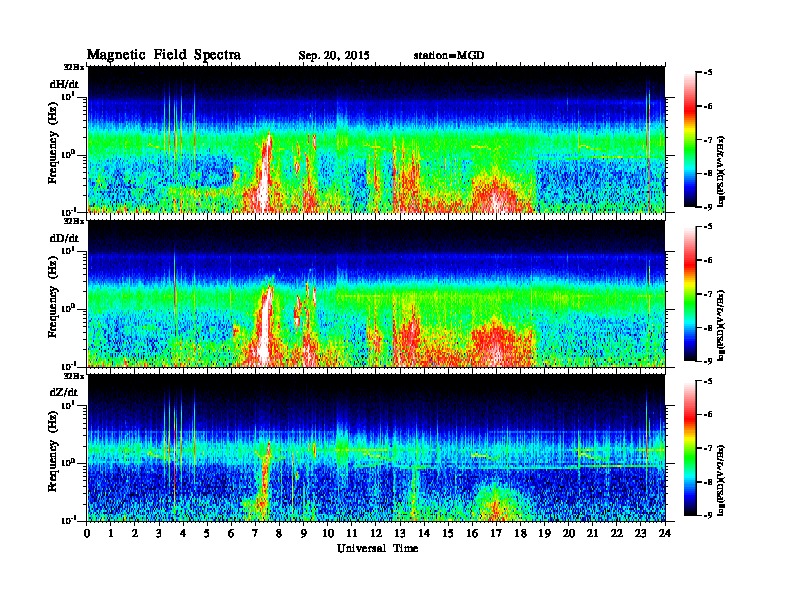Click the Universal Time tick label "24"

[x=665, y=534]
